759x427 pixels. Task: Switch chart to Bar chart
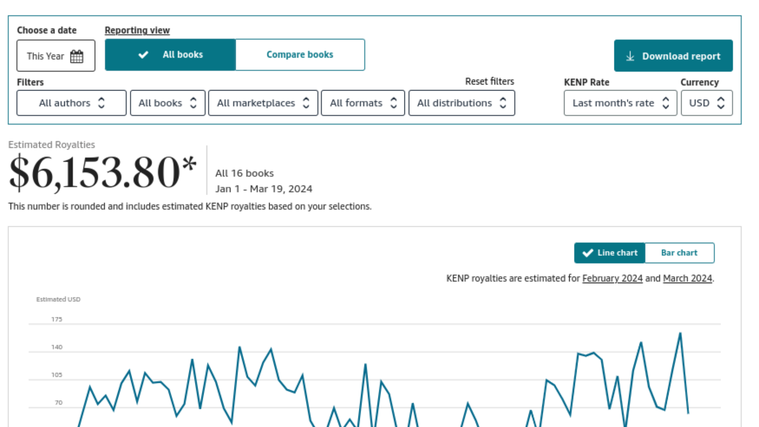pyautogui.click(x=679, y=253)
